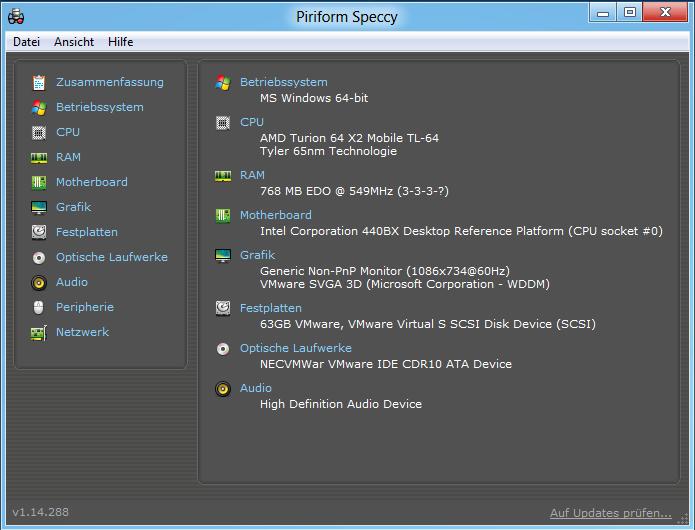Click 'High Definition Audio Device' text

341,404
